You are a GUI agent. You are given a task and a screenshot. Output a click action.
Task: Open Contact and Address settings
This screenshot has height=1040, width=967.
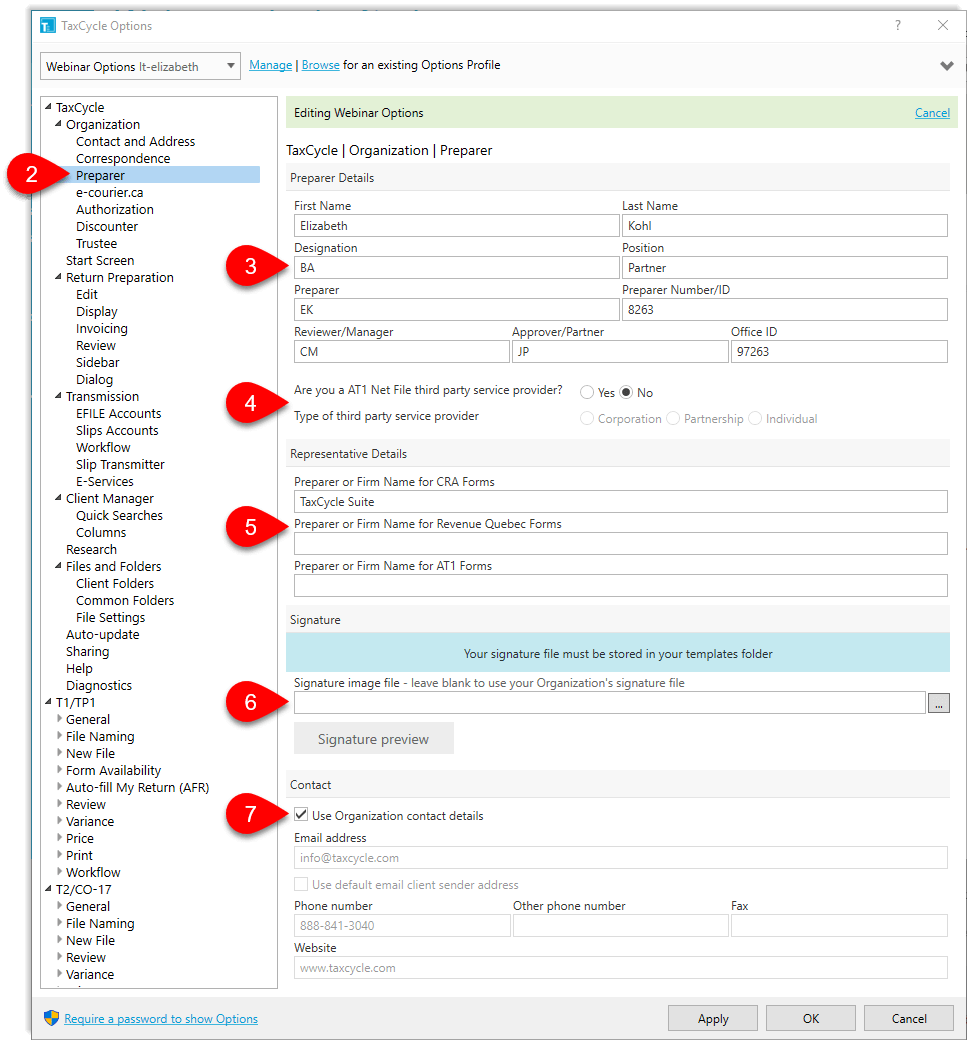point(135,141)
